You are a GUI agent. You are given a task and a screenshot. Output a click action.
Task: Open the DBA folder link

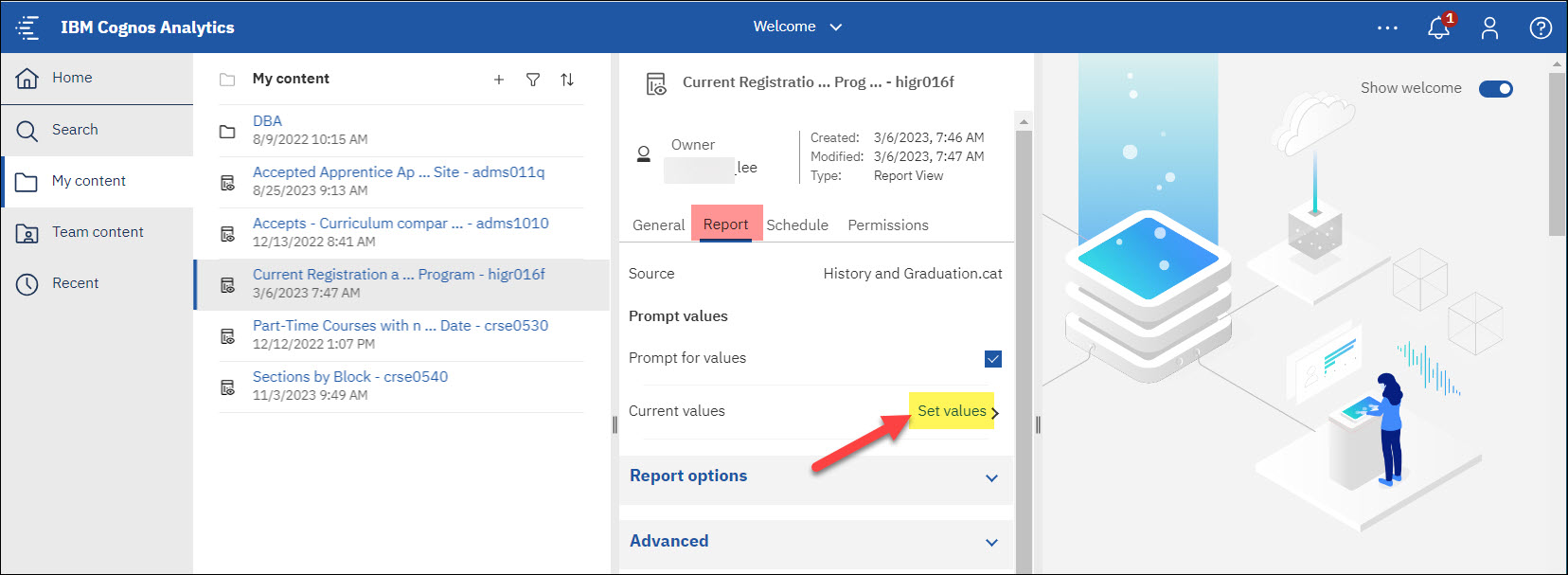pyautogui.click(x=267, y=120)
